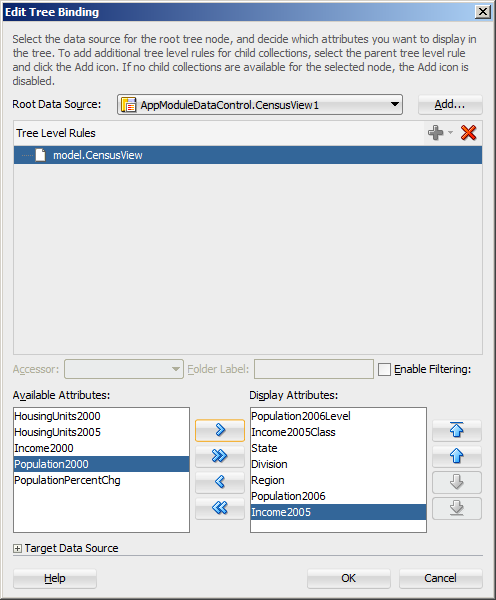Open Help for this dialog
This screenshot has width=496, height=600.
[55, 578]
